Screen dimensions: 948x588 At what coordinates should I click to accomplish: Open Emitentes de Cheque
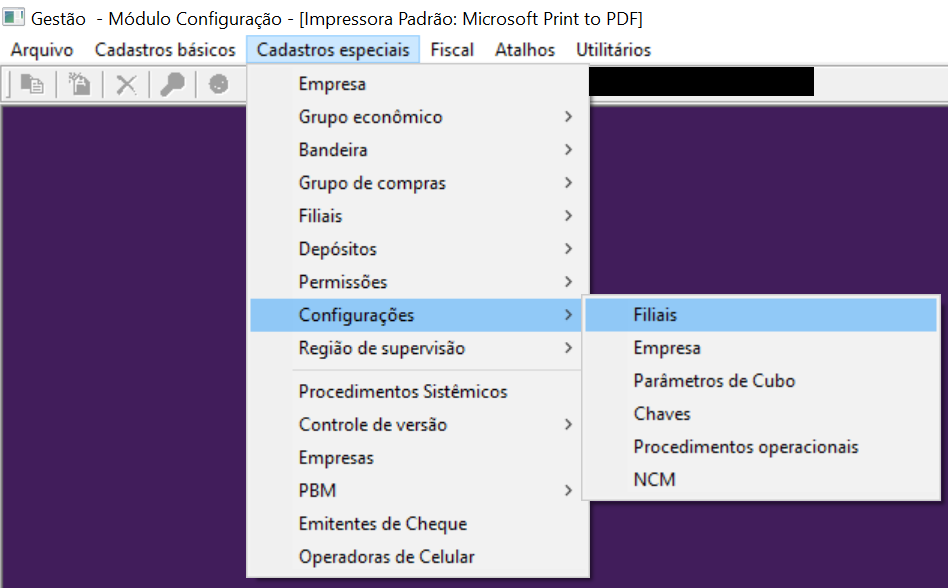[382, 524]
